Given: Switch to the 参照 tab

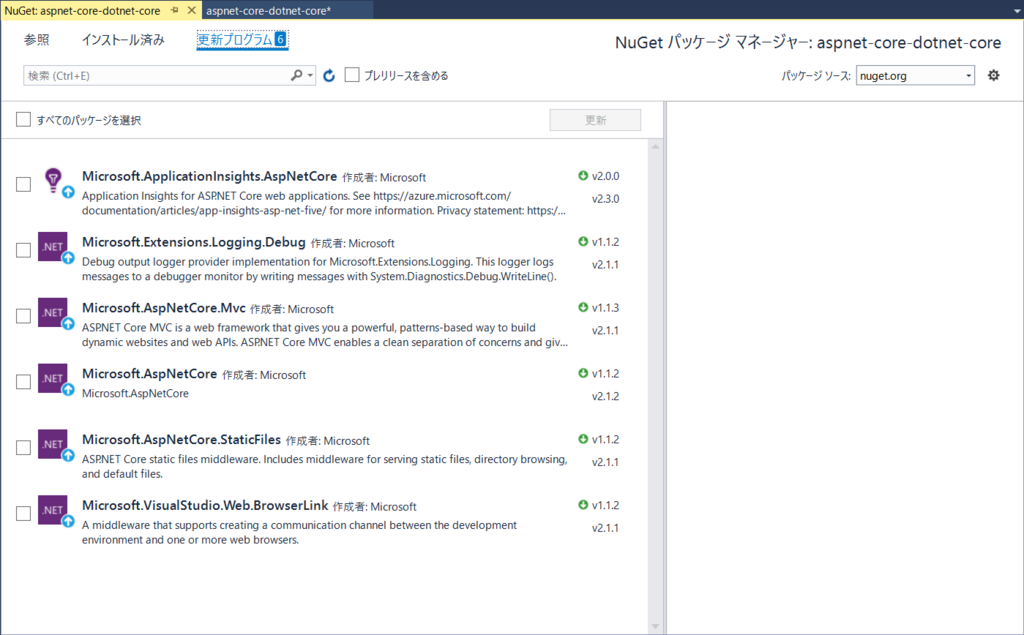Looking at the screenshot, I should pyautogui.click(x=37, y=40).
